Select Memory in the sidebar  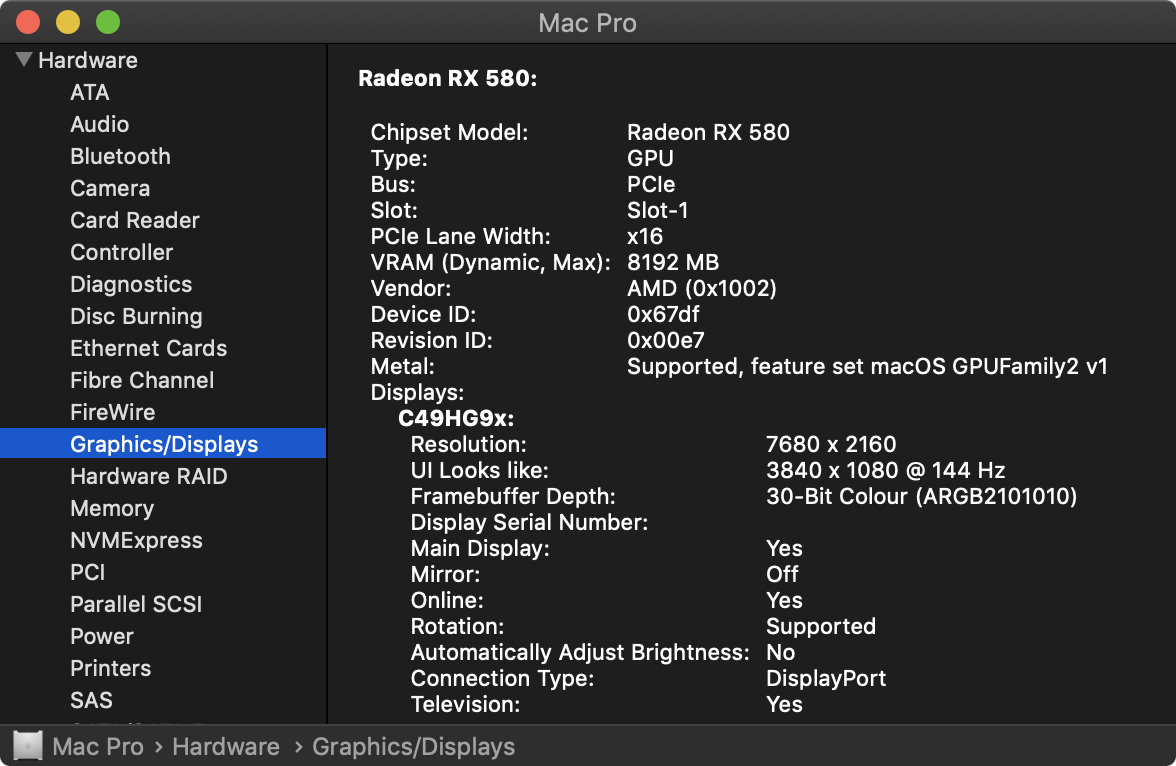112,509
